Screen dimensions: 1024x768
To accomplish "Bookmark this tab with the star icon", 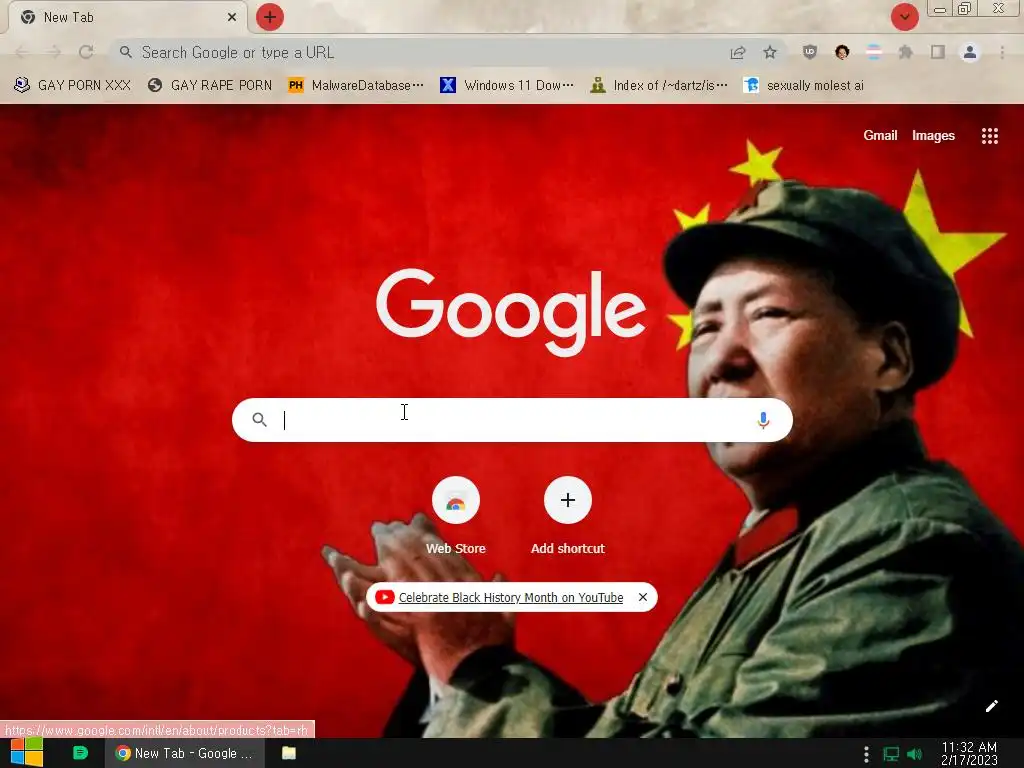I will [770, 52].
